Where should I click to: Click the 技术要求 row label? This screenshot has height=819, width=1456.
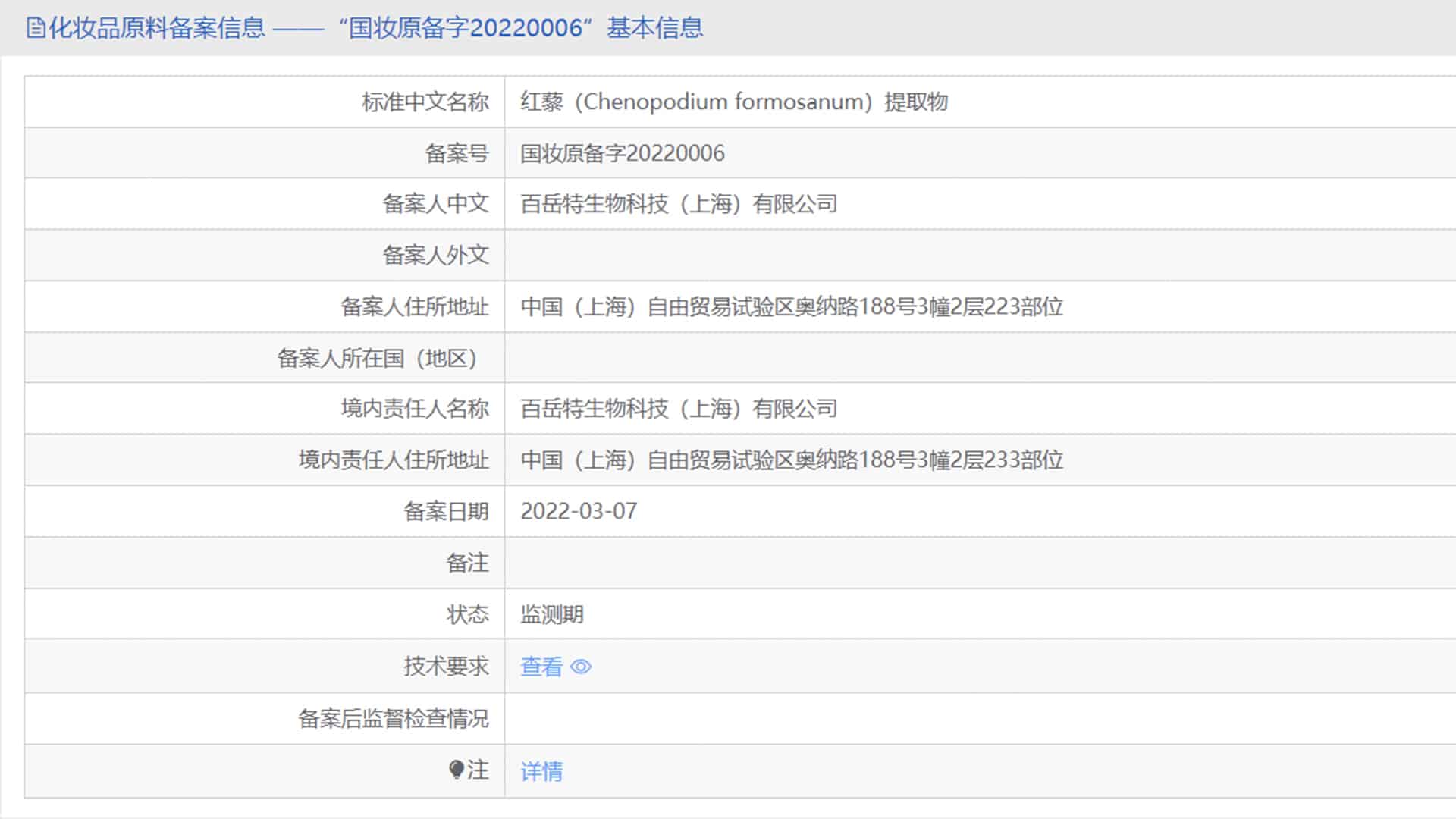pos(446,666)
